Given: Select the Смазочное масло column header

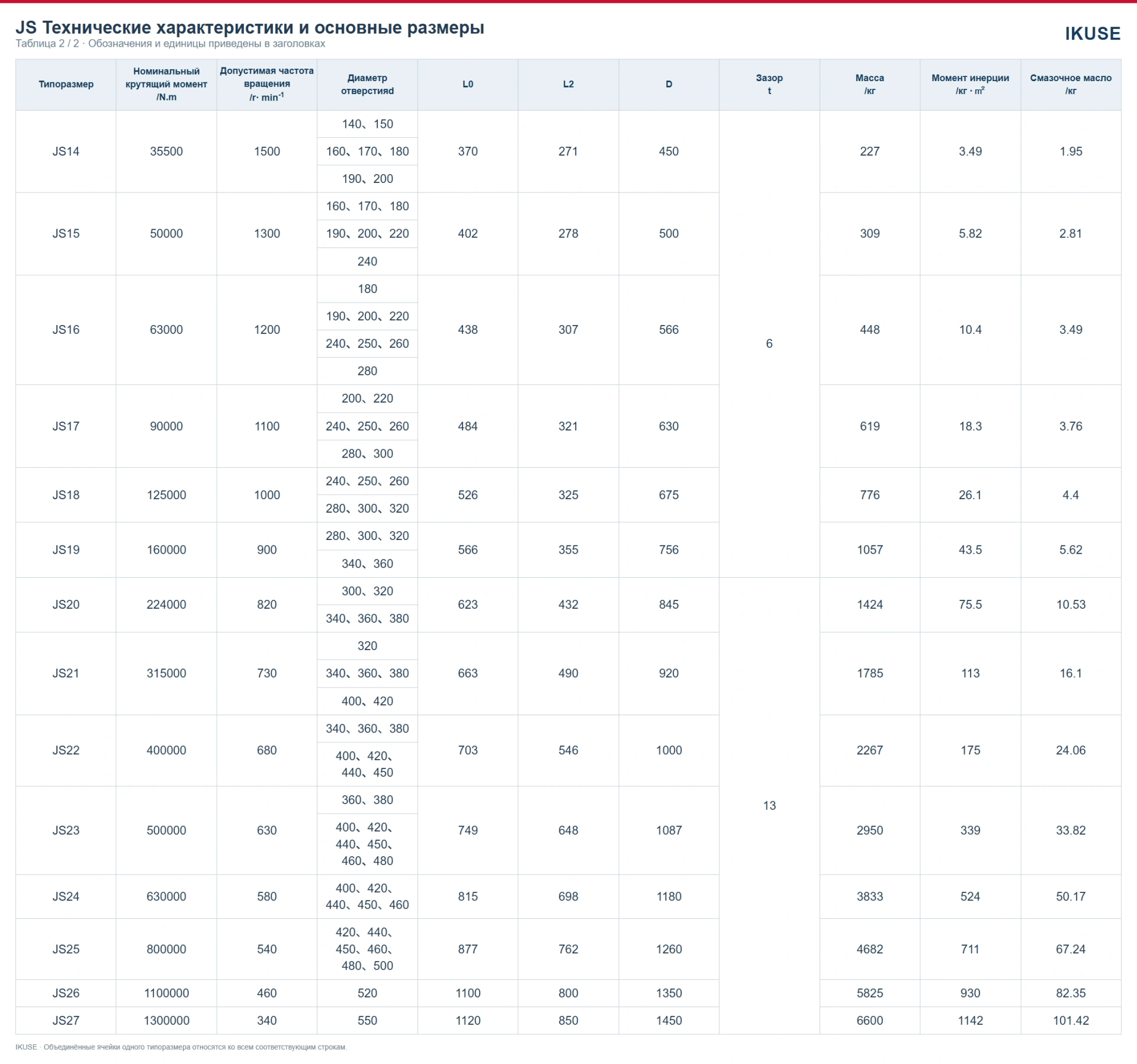Looking at the screenshot, I should (1071, 84).
